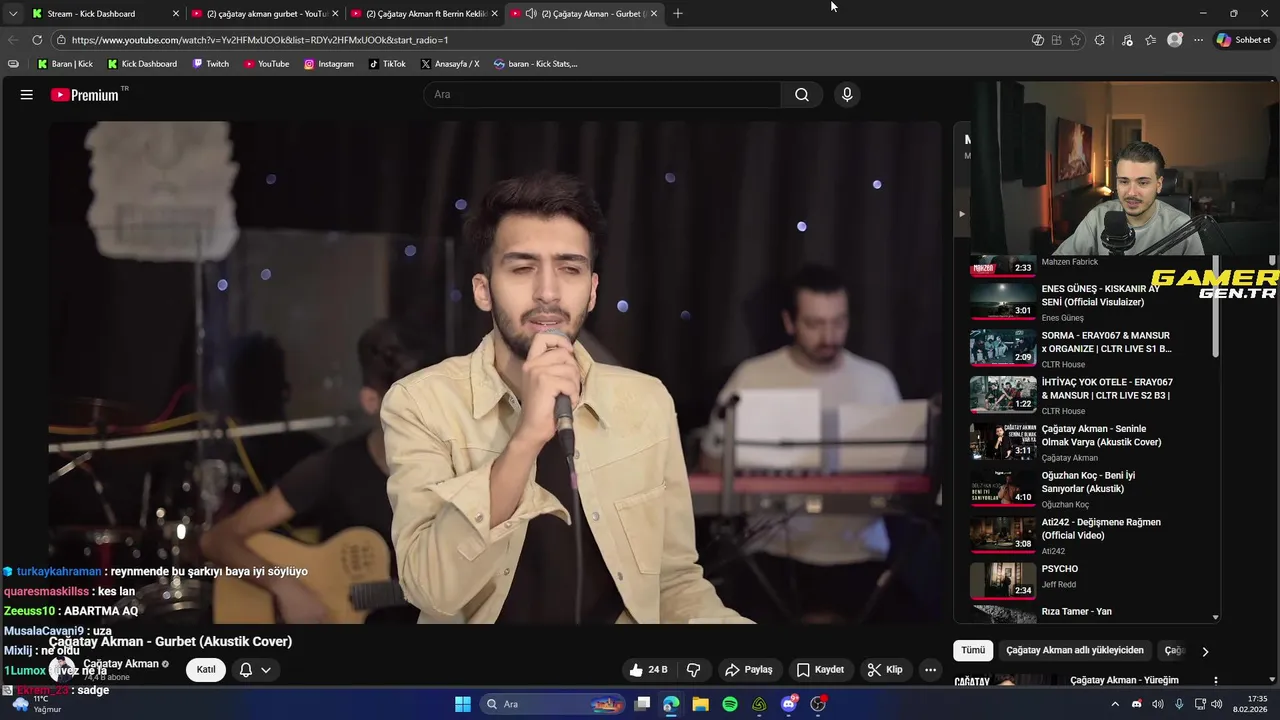Open Spotify from the taskbar
The height and width of the screenshot is (720, 1280).
click(730, 704)
